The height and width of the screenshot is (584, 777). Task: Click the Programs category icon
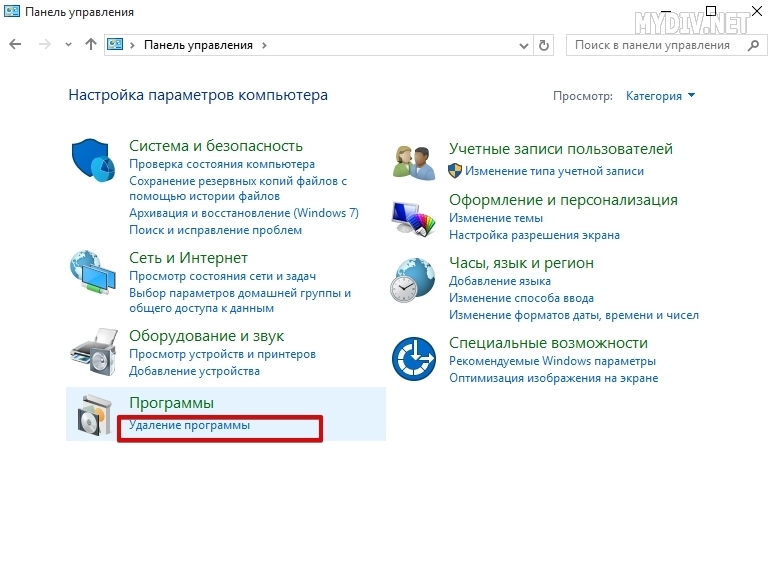(93, 415)
